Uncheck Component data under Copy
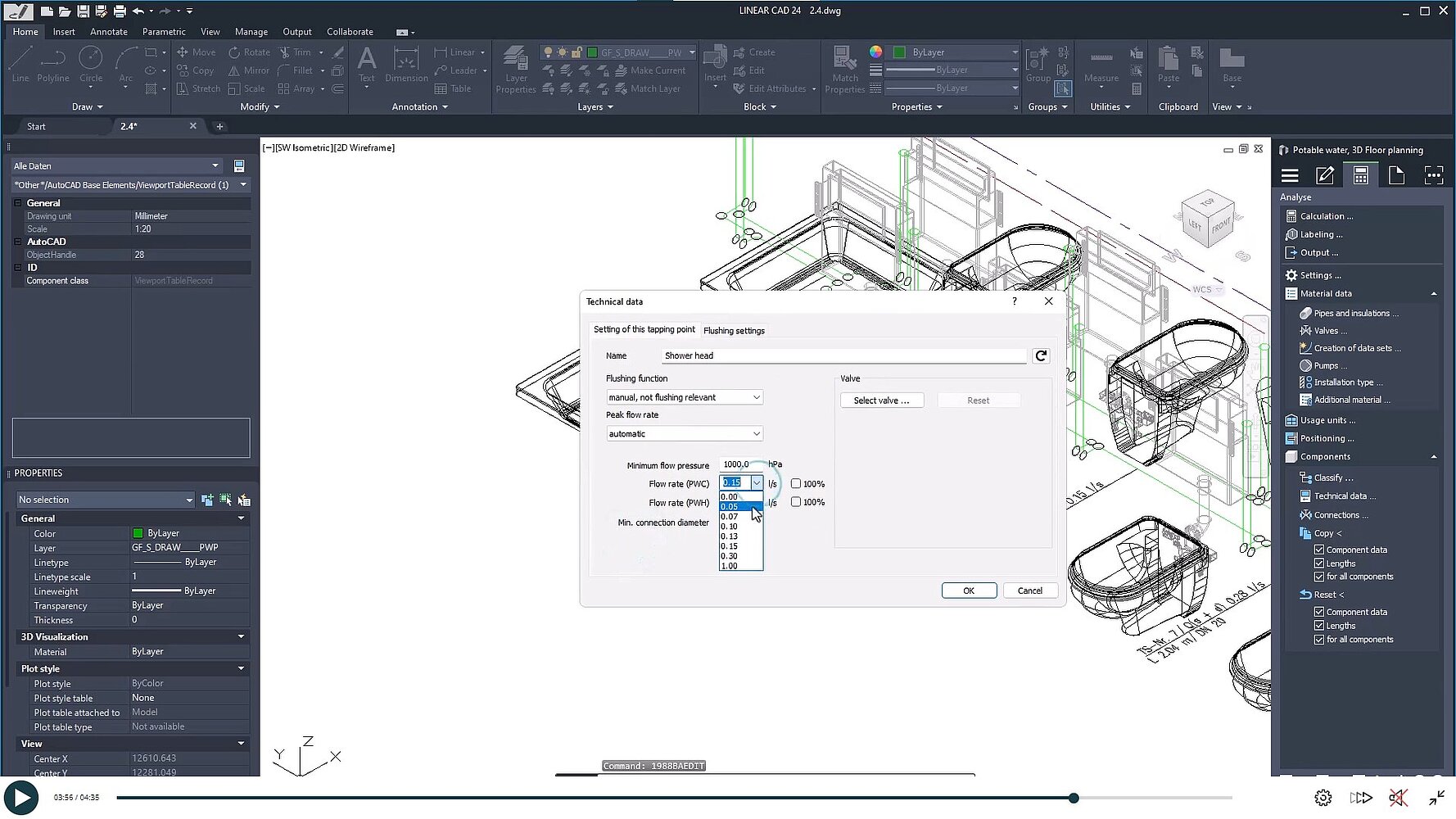This screenshot has width=1456, height=819. coord(1318,550)
